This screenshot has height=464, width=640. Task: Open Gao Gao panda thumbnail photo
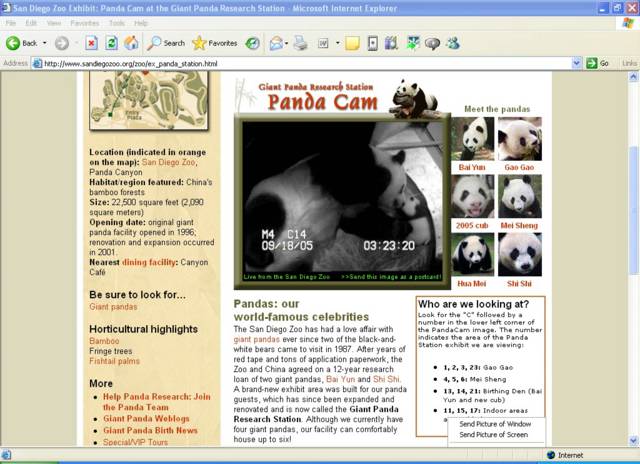[520, 139]
